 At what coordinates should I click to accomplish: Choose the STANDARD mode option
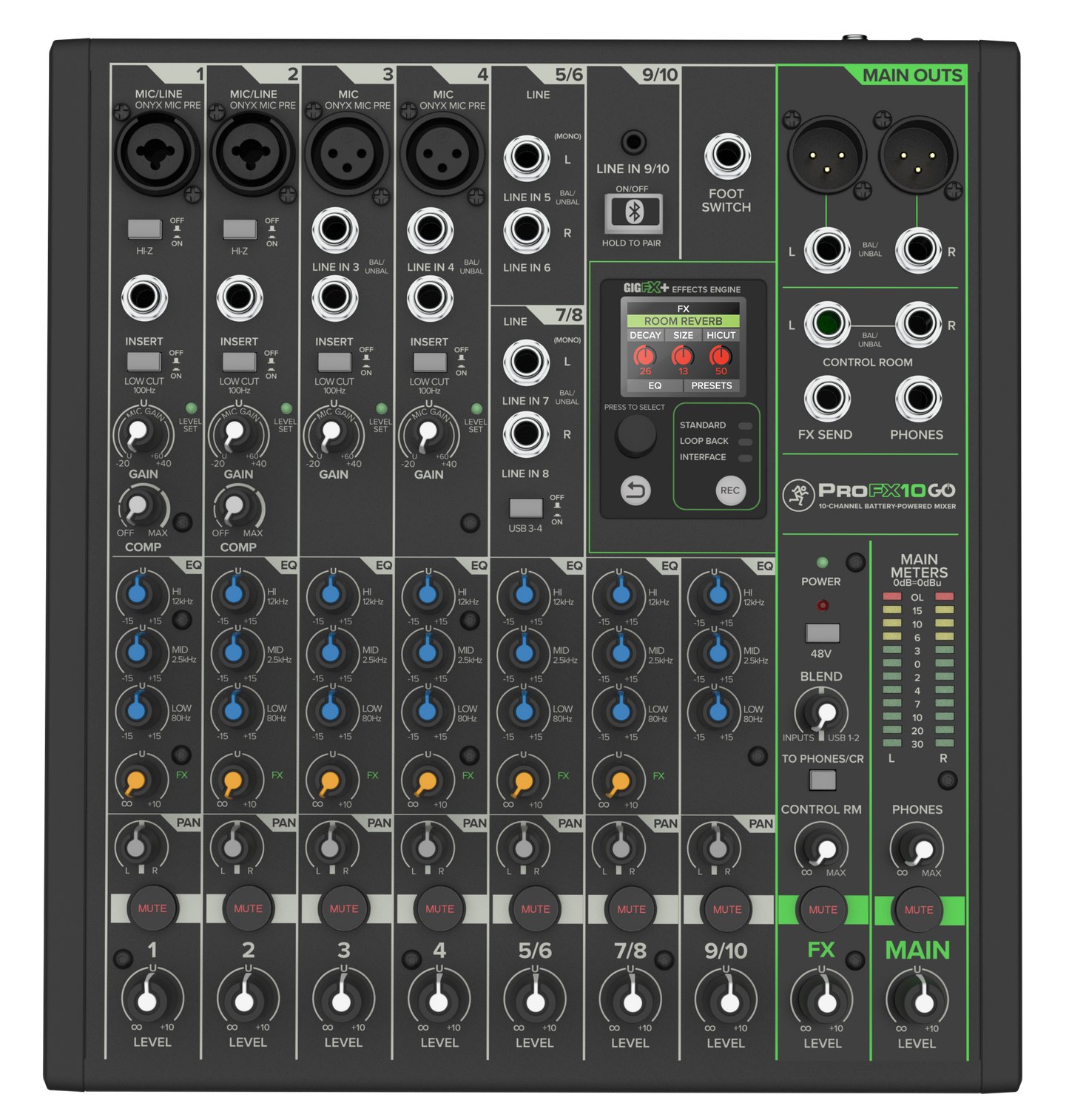[x=701, y=425]
